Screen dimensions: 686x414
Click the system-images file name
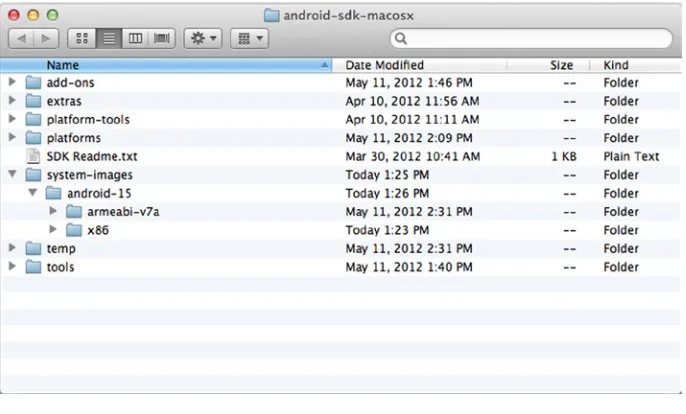pyautogui.click(x=90, y=175)
